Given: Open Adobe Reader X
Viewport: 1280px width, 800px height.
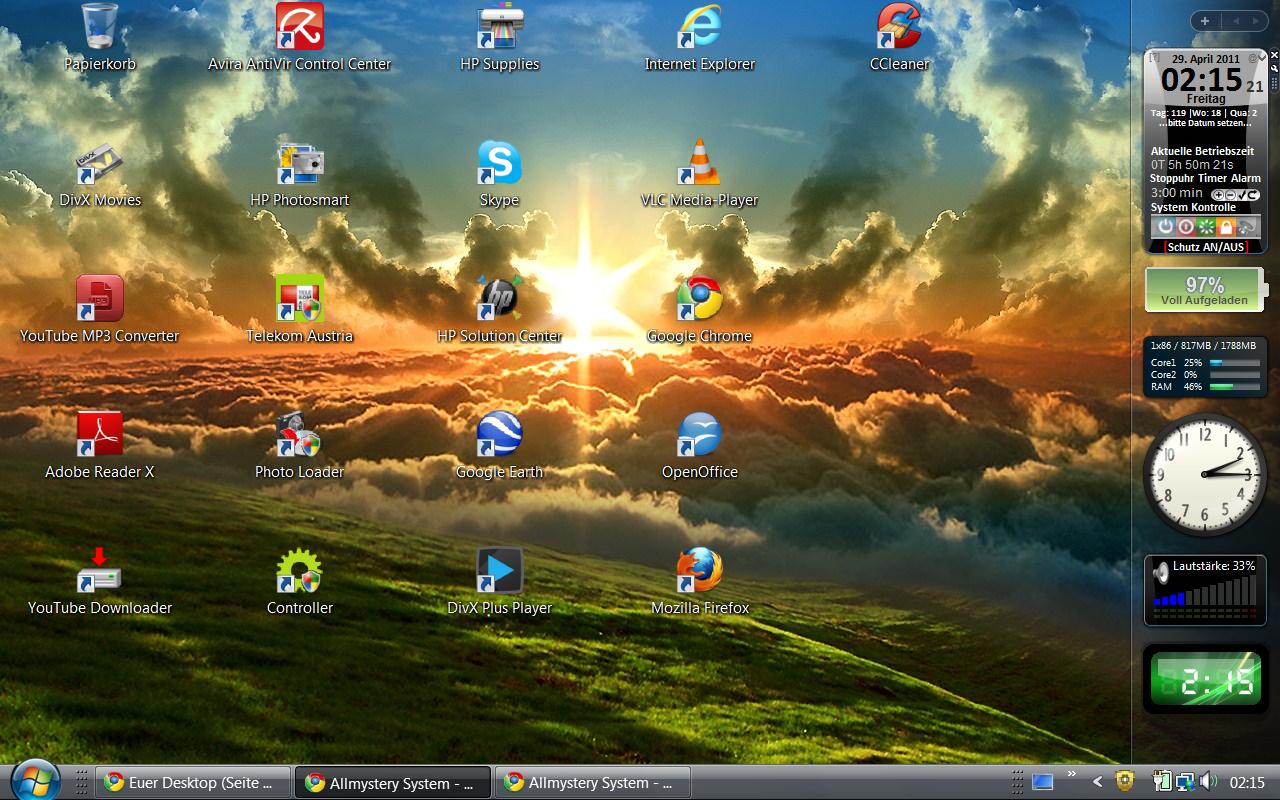Looking at the screenshot, I should [100, 446].
